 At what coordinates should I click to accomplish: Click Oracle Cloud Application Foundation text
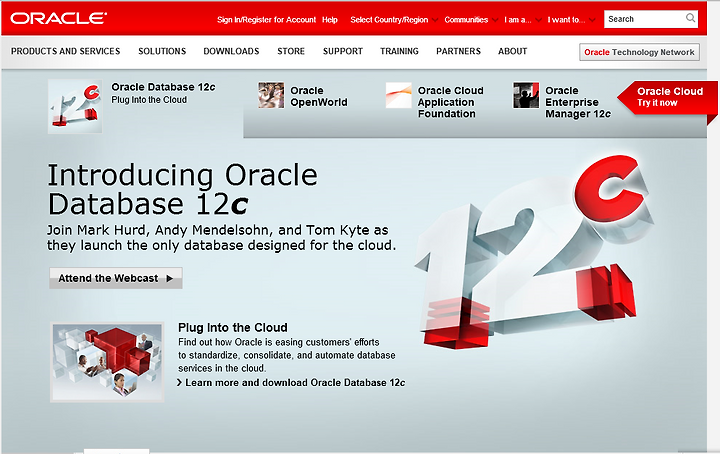click(x=450, y=102)
